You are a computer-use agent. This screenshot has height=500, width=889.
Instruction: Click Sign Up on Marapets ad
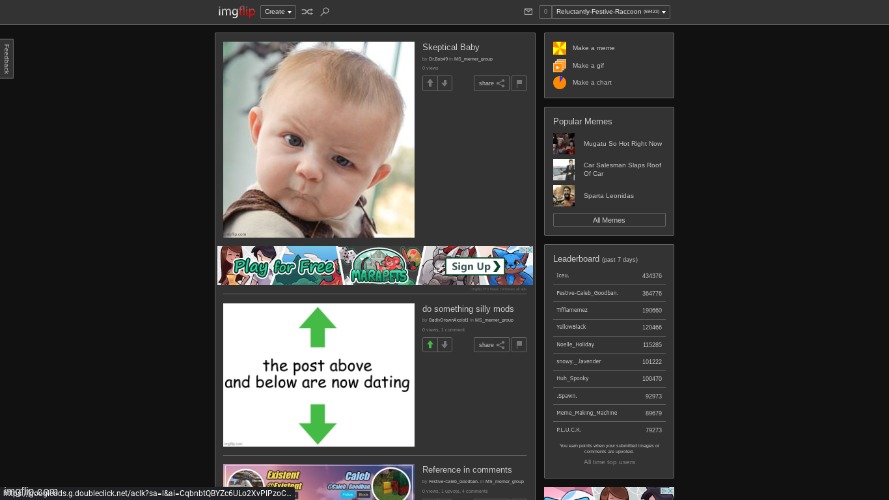(475, 266)
